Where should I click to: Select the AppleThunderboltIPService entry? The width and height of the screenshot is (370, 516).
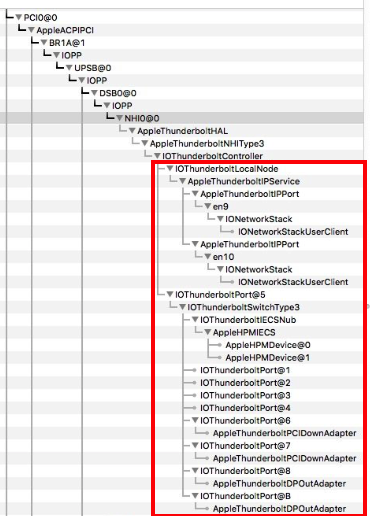tap(244, 181)
